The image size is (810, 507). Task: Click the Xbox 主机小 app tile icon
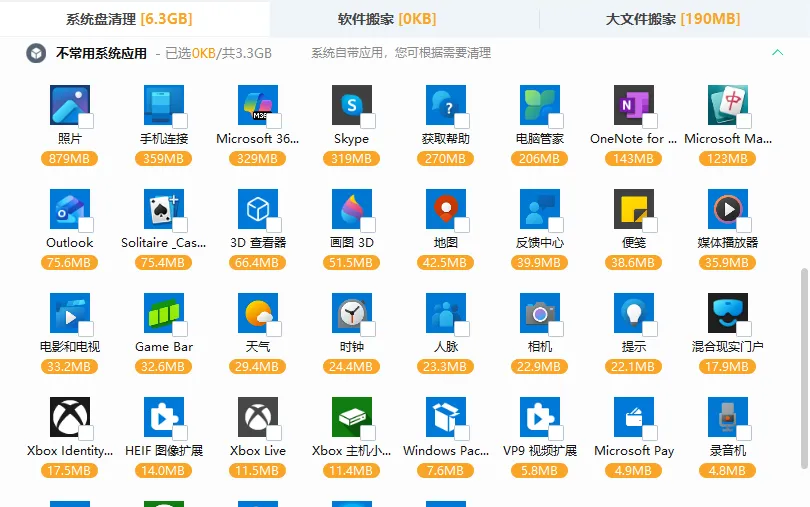[x=352, y=417]
